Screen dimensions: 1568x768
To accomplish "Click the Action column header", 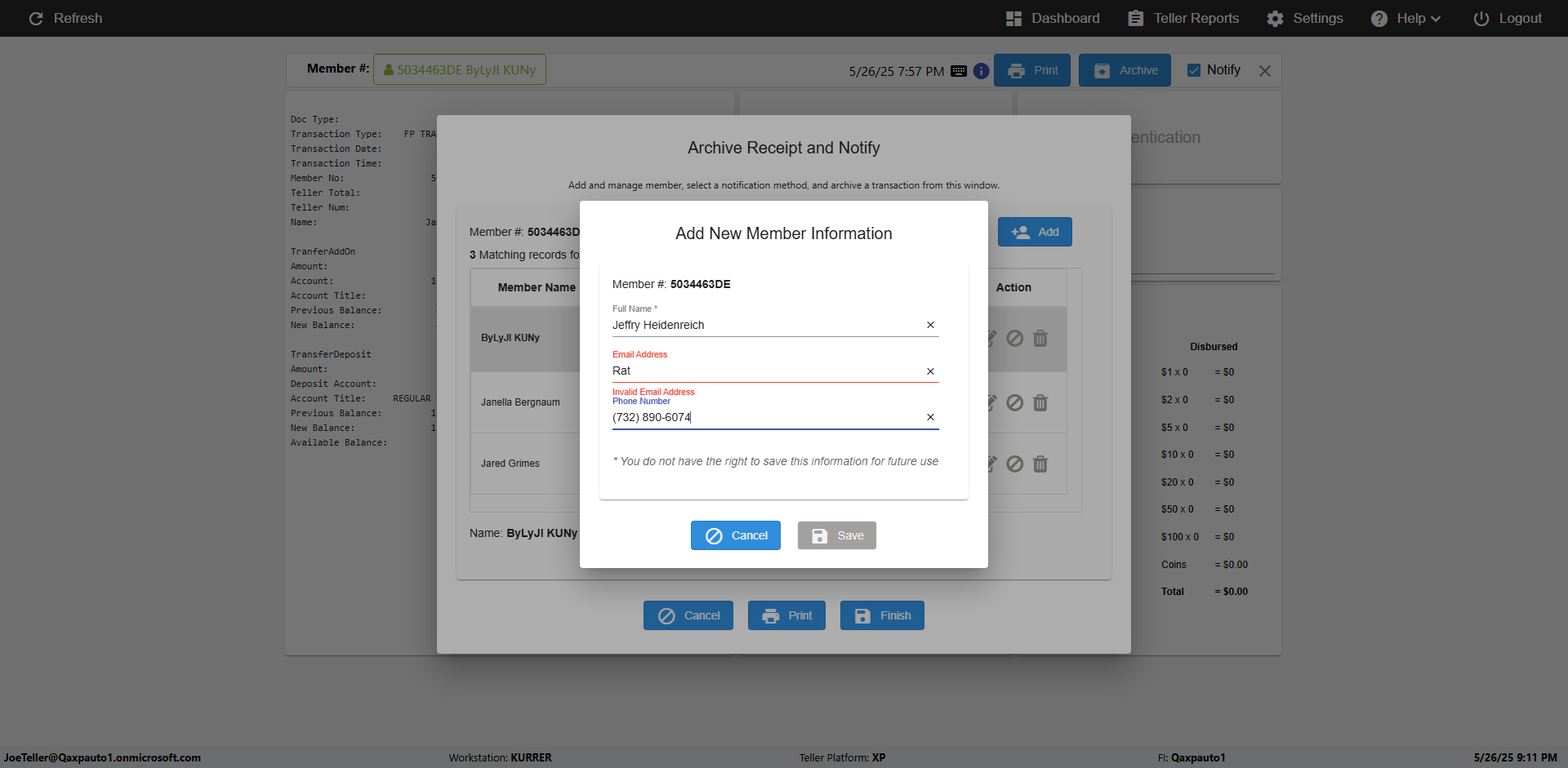I will [x=1013, y=287].
